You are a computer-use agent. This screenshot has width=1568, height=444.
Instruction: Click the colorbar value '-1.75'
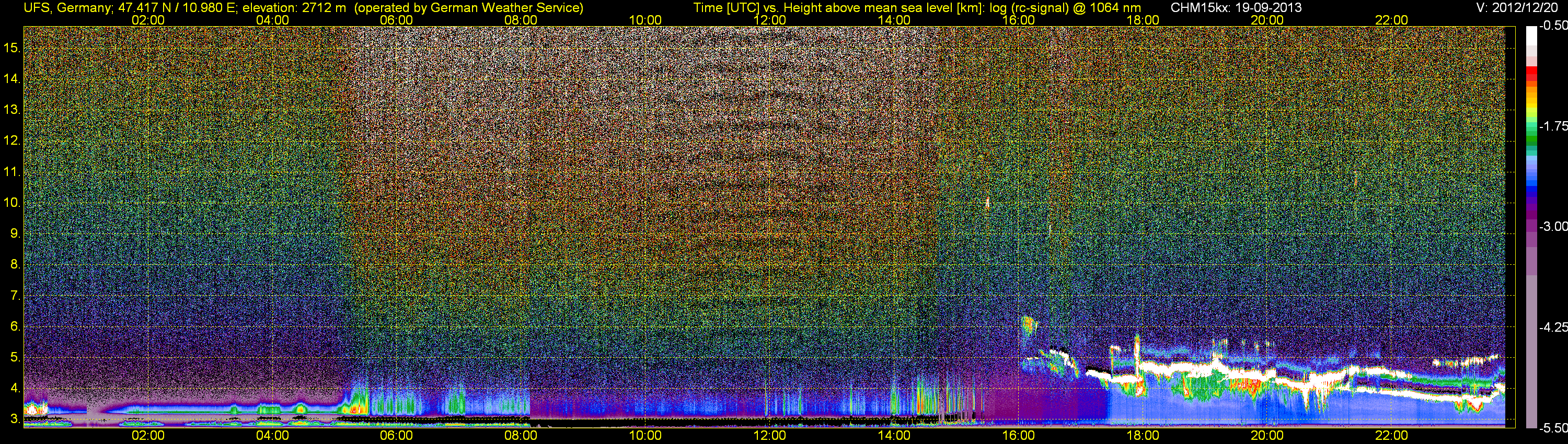(x=1553, y=126)
